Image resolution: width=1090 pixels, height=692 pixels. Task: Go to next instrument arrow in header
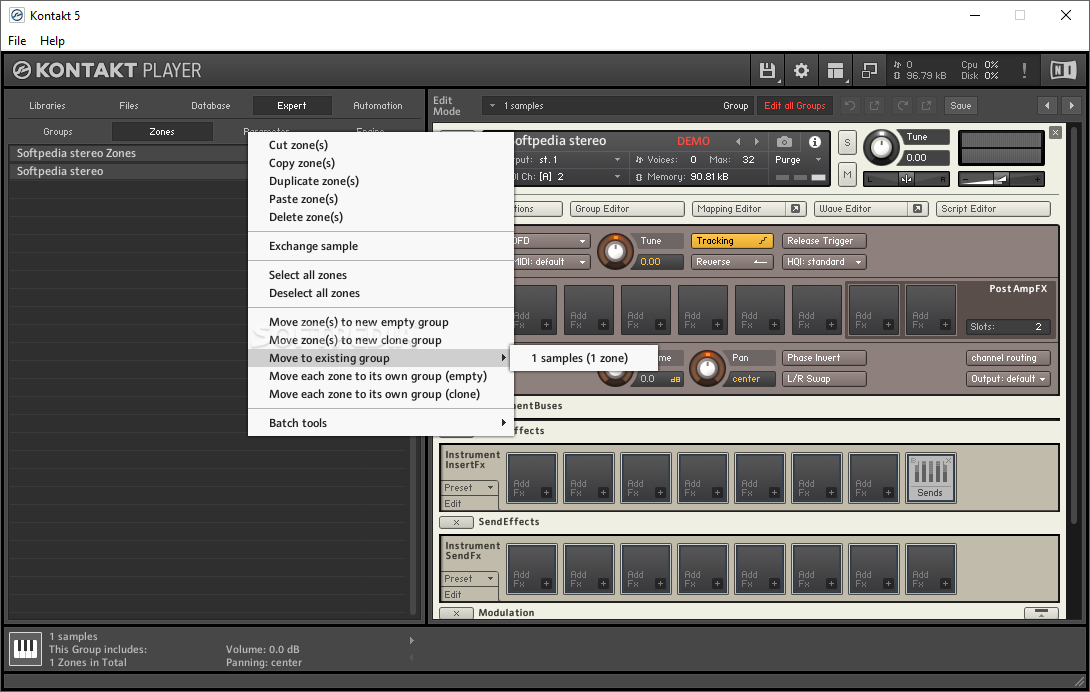tap(757, 141)
